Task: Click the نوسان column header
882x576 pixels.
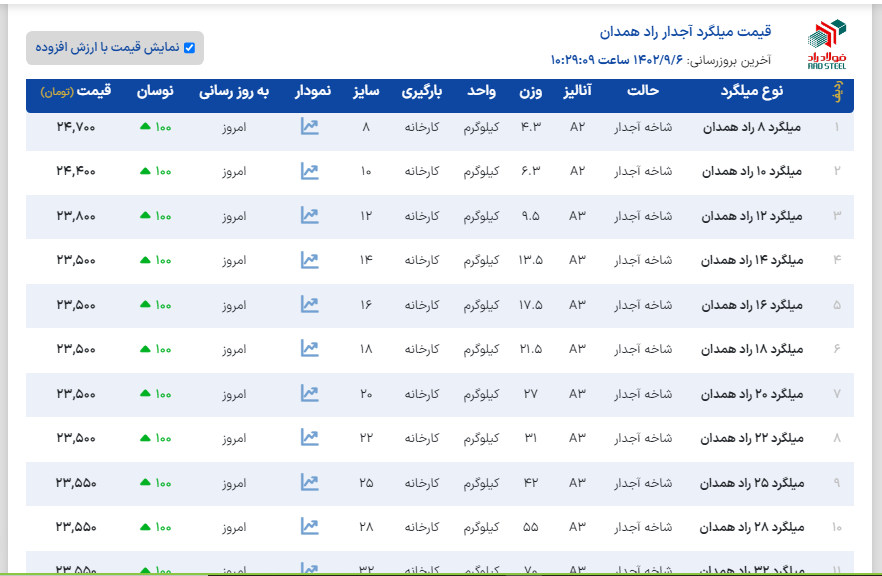Action: click(155, 92)
